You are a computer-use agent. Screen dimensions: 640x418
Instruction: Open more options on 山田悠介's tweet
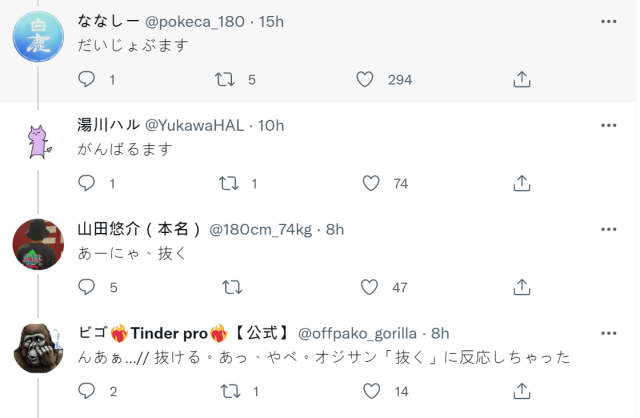608,229
